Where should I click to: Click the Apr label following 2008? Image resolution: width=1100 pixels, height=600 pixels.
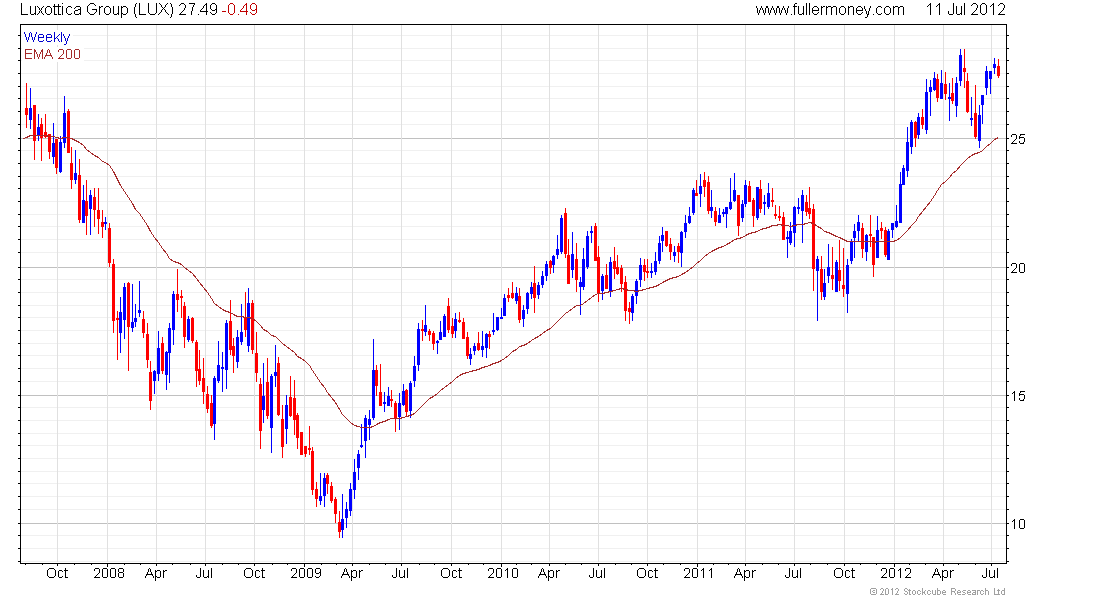pos(156,573)
